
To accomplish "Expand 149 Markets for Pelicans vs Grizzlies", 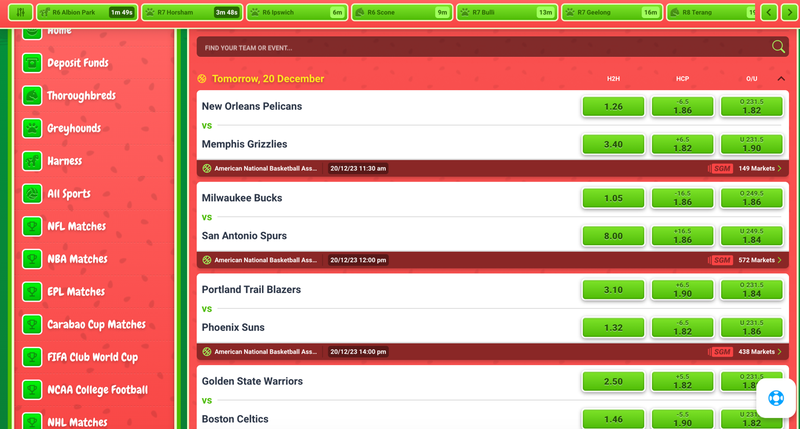I will [x=760, y=168].
